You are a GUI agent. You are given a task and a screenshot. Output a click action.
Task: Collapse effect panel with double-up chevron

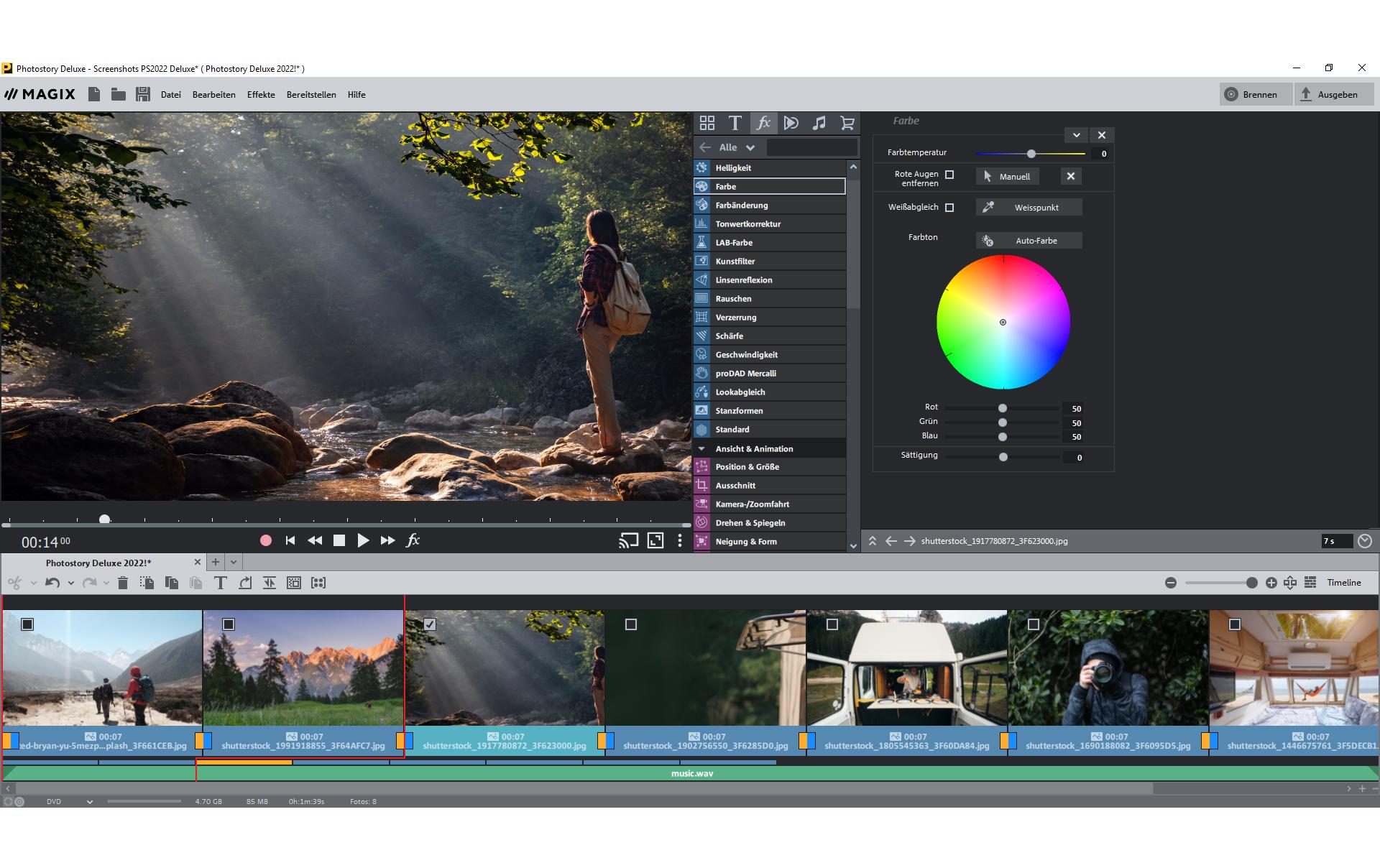click(873, 541)
